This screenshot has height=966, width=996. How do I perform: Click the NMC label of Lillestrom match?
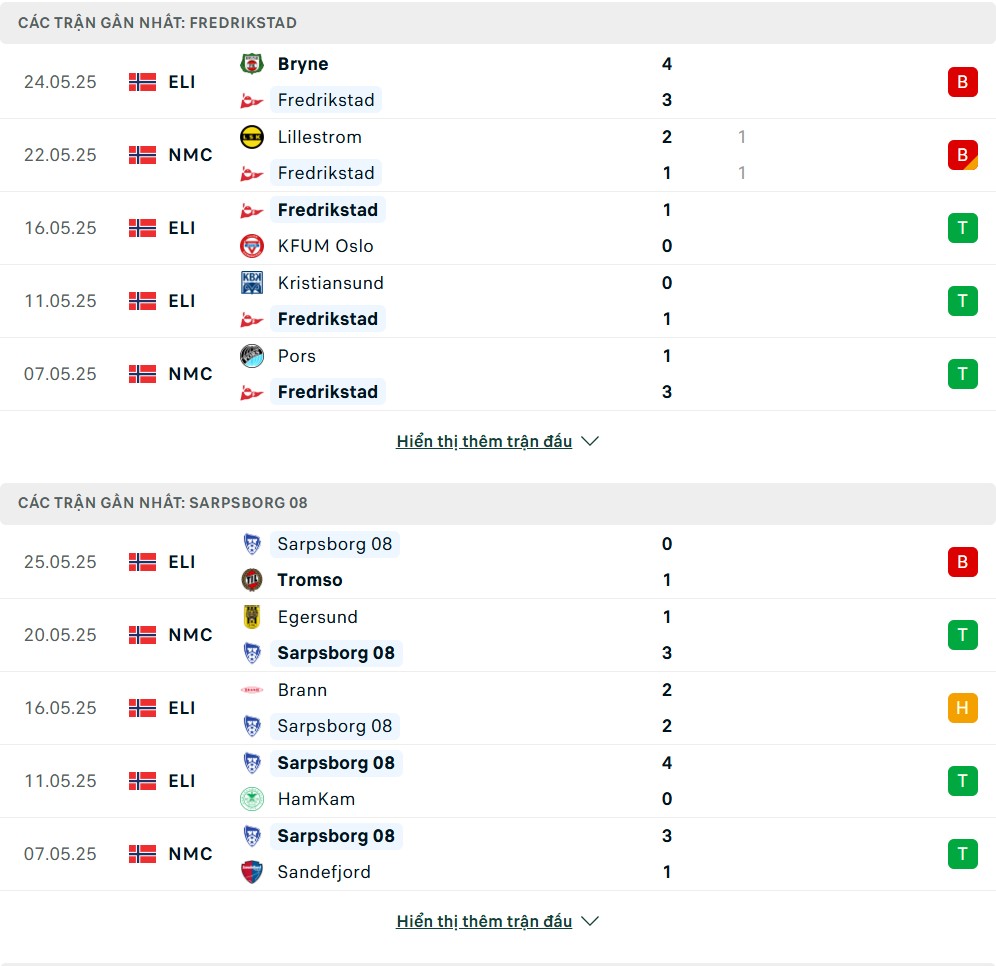(x=190, y=155)
